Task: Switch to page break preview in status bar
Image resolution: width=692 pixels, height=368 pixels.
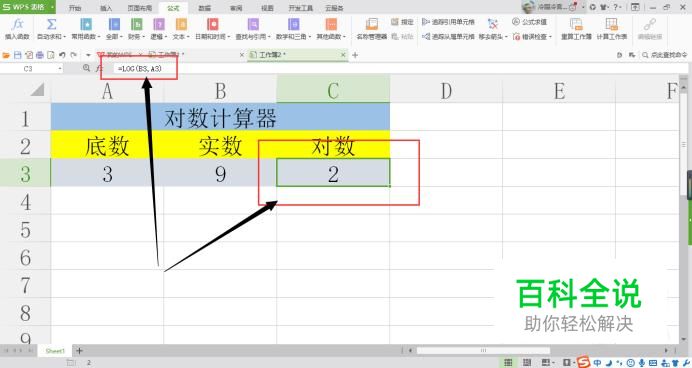Action: tap(527, 363)
